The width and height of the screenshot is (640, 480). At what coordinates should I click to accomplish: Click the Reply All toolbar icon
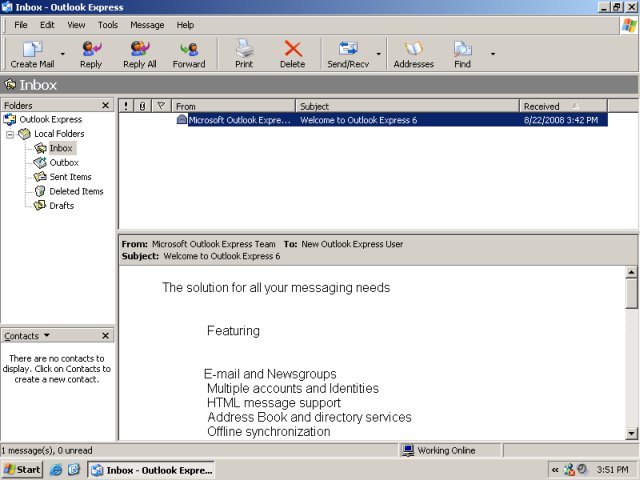tap(140, 54)
